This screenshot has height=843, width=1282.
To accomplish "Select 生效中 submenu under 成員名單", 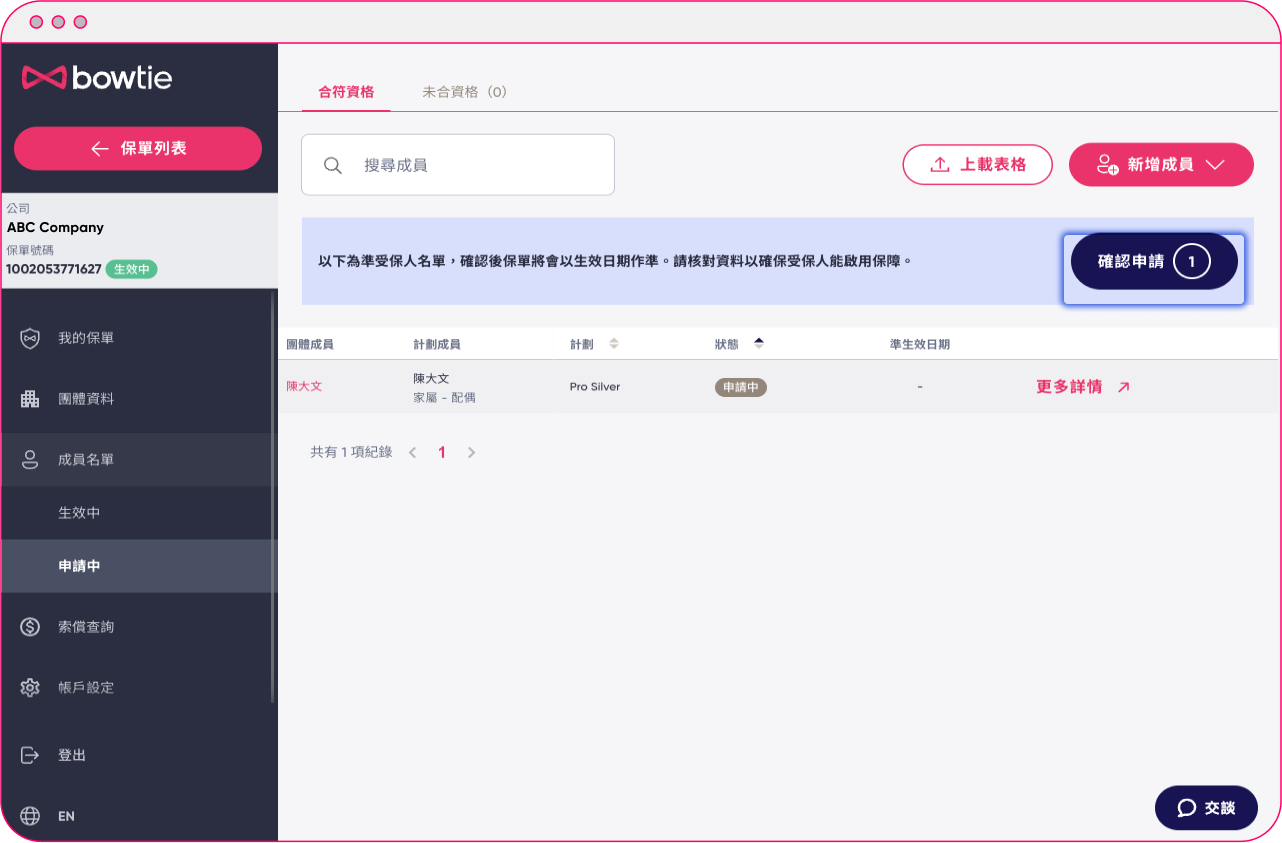I will click(x=80, y=513).
